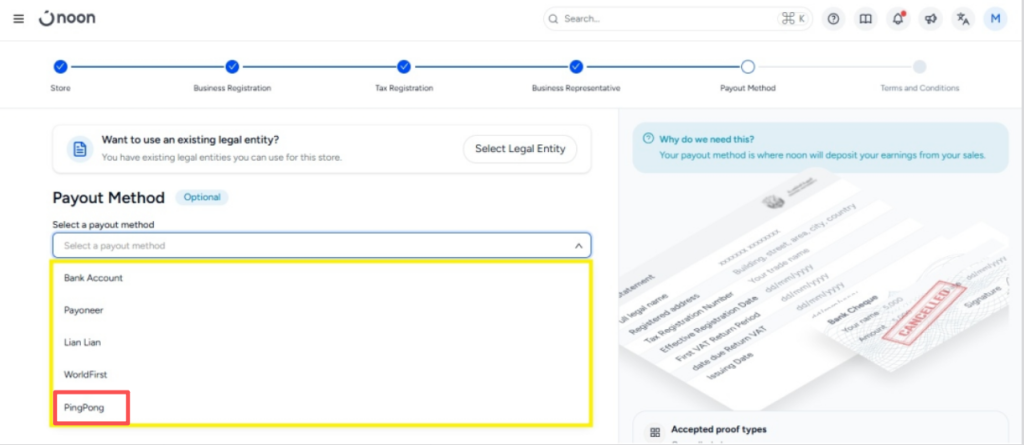Click the Payout Method step circle
Image resolution: width=1024 pixels, height=445 pixels.
748,67
